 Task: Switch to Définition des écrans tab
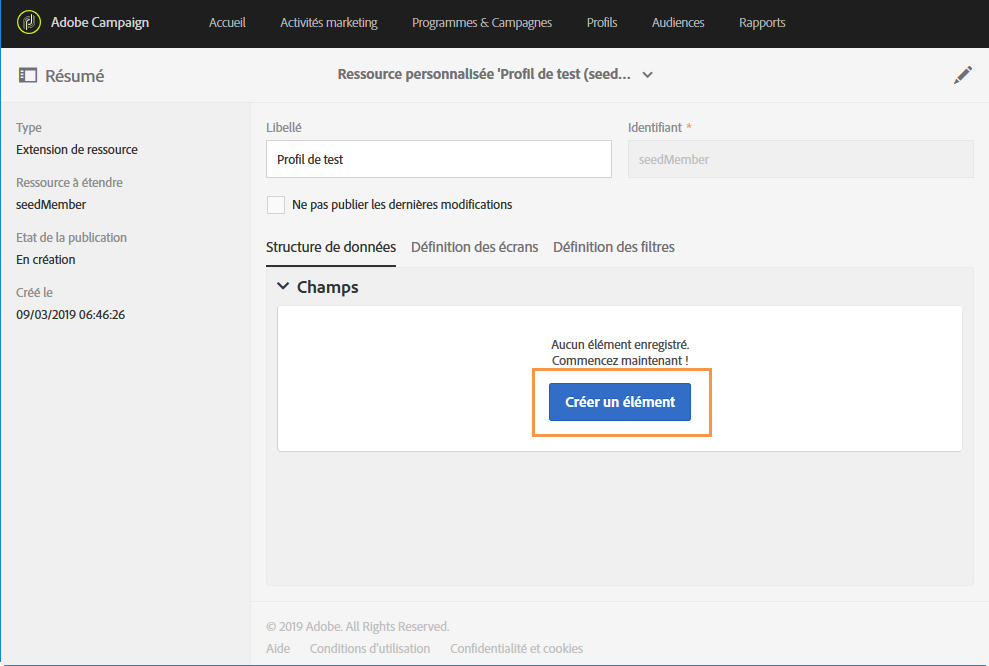coord(474,247)
